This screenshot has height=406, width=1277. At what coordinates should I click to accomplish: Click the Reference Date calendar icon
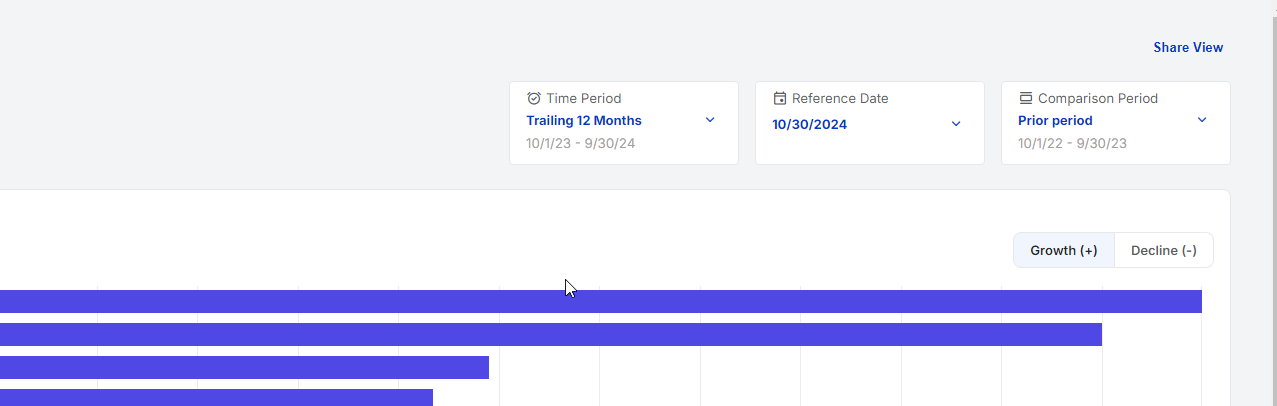[x=780, y=98]
